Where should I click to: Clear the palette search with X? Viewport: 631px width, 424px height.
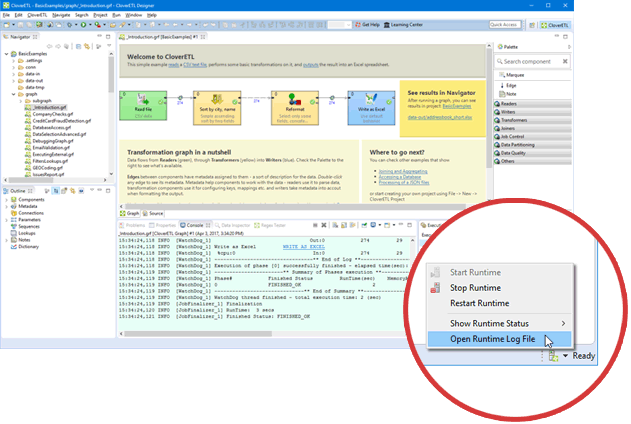click(x=565, y=62)
